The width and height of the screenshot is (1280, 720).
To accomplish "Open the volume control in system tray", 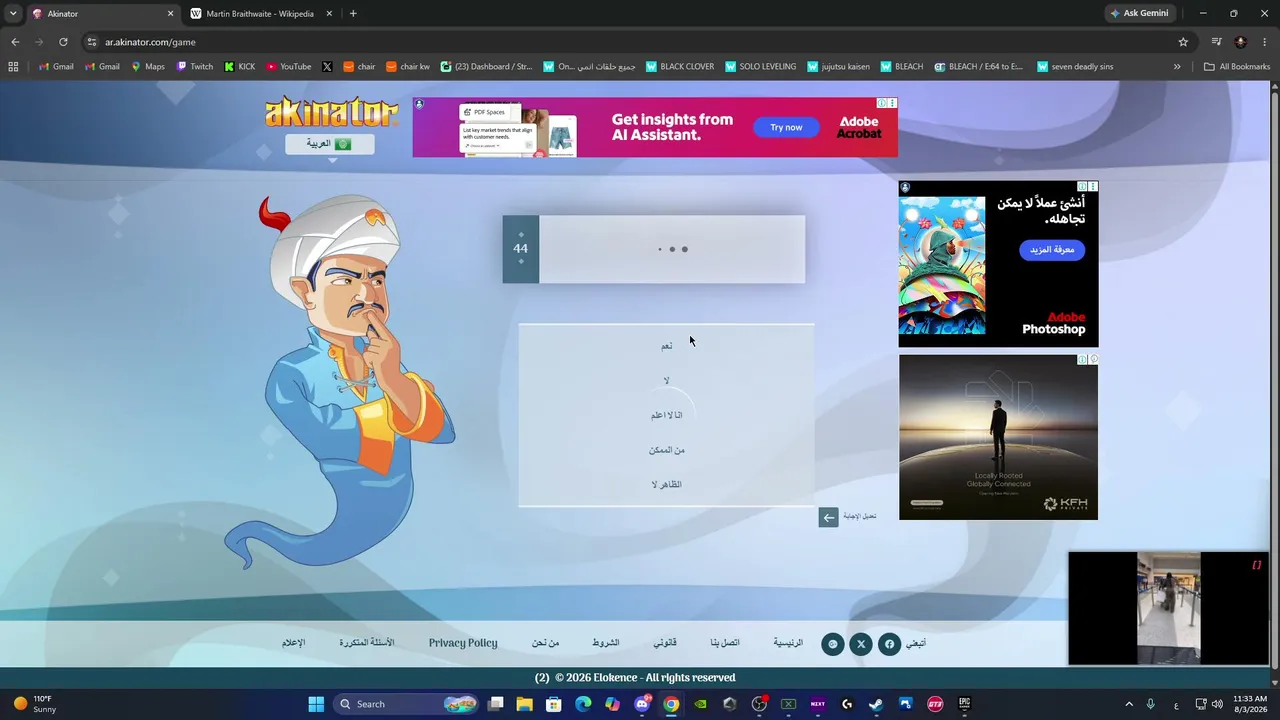I will click(1217, 704).
